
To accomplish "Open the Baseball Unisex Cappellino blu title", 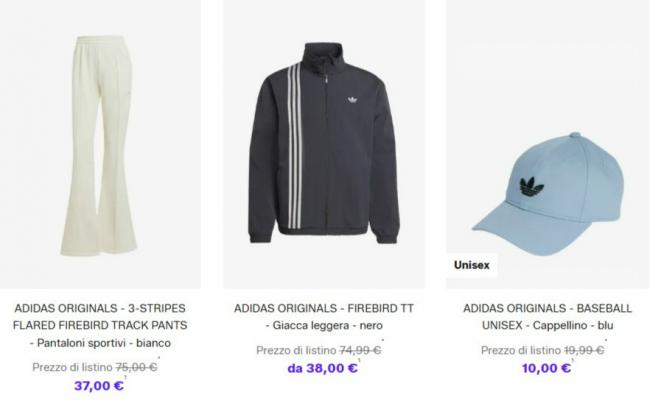I will tap(548, 317).
